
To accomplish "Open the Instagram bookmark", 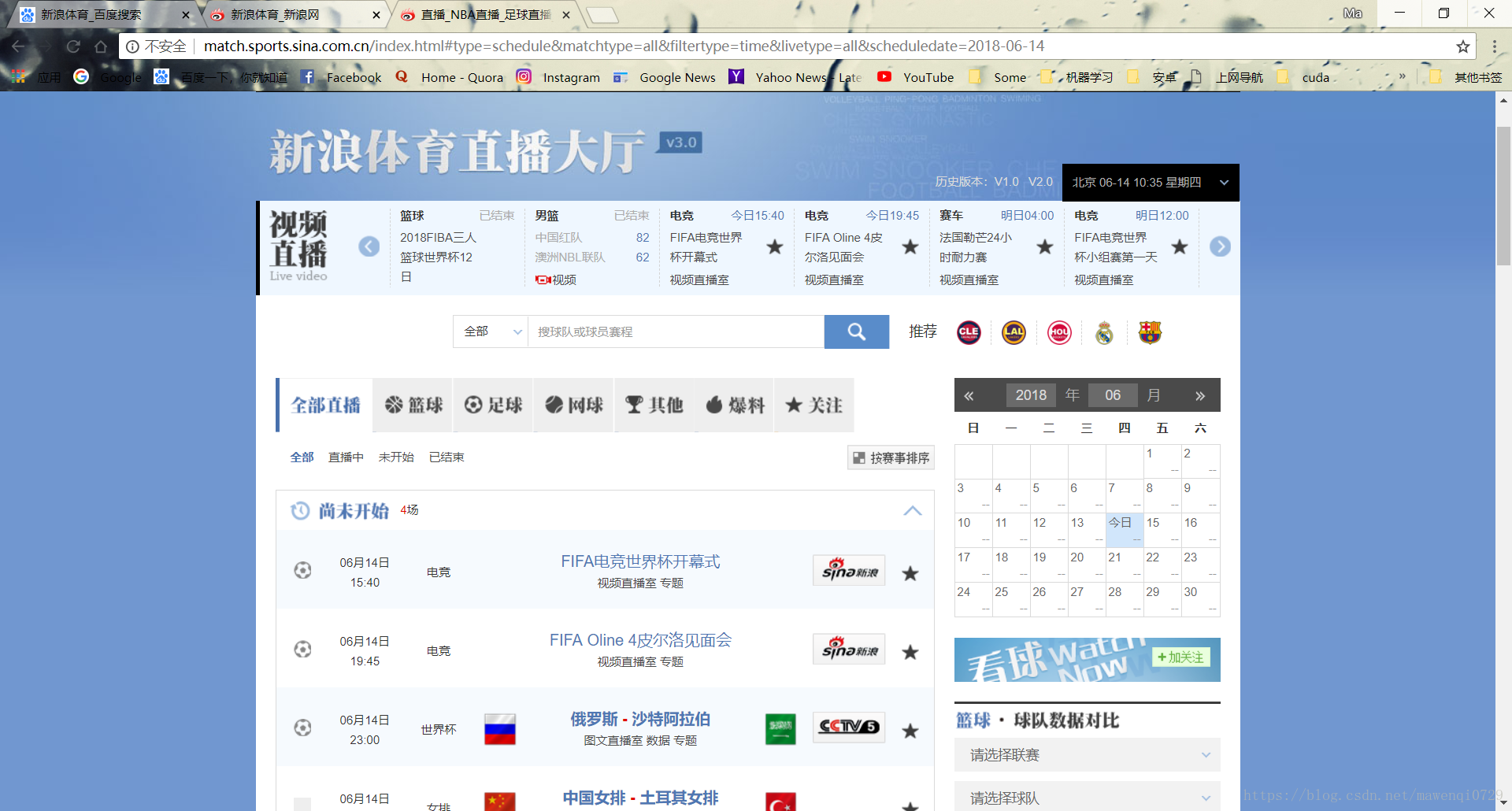I will (558, 77).
